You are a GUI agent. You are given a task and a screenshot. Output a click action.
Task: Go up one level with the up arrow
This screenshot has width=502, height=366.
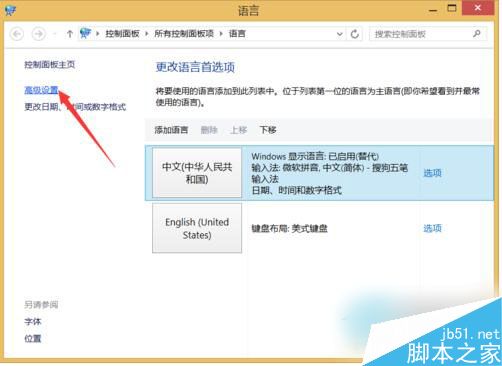coord(70,34)
